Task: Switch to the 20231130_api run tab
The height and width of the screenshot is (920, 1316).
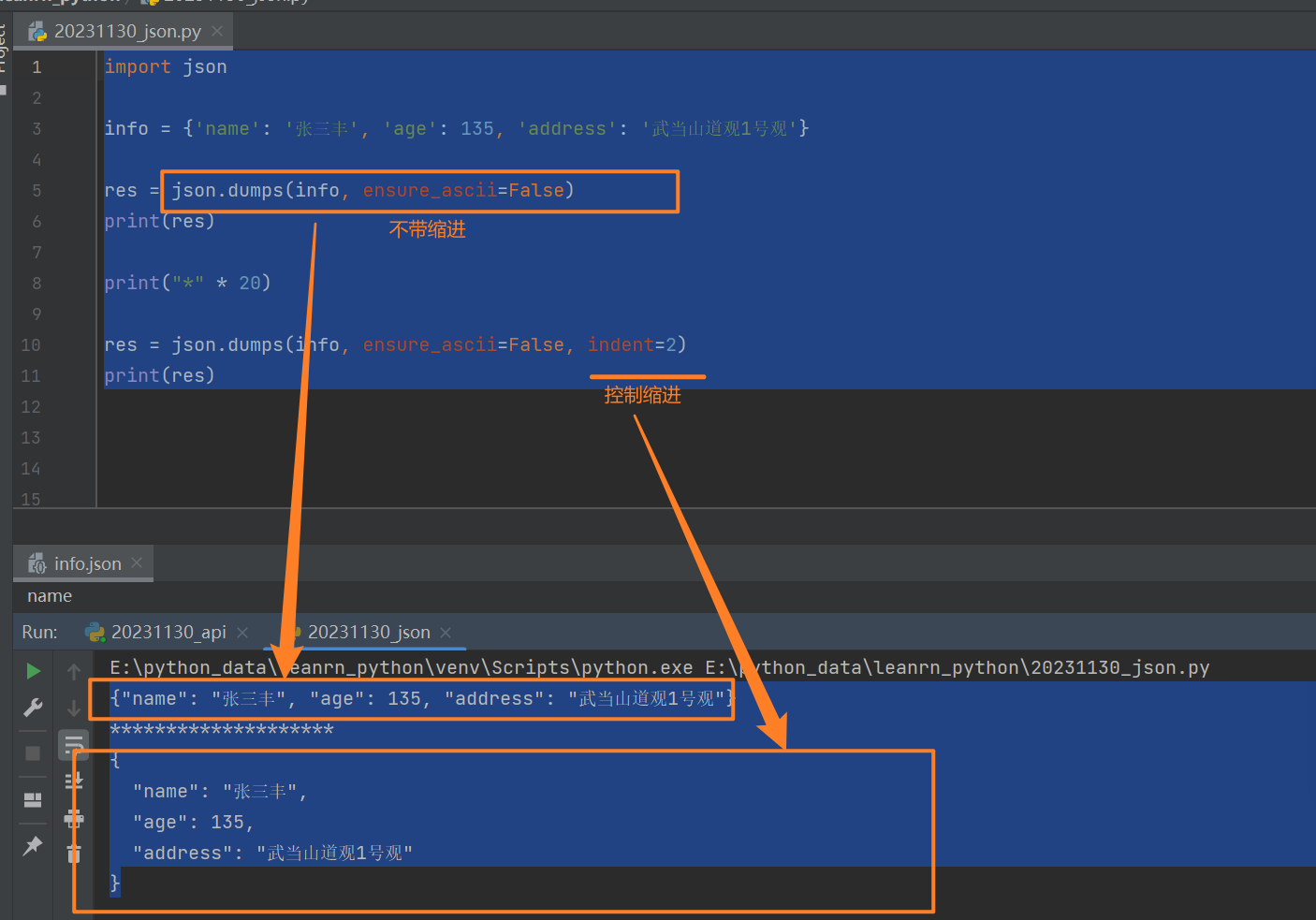Action: pyautogui.click(x=168, y=633)
